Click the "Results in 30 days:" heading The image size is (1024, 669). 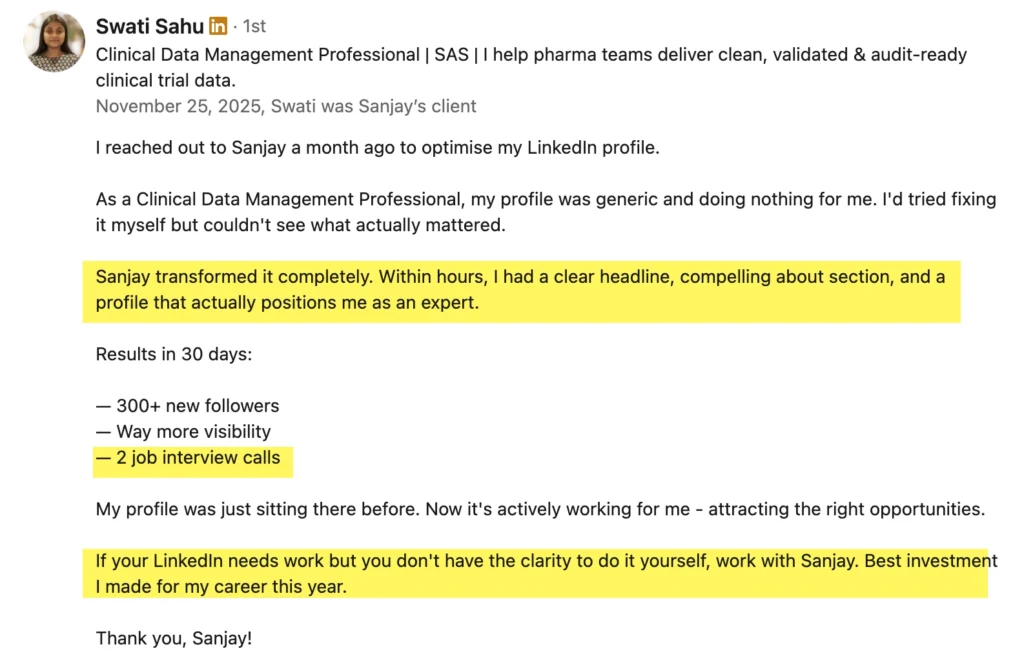(x=176, y=354)
